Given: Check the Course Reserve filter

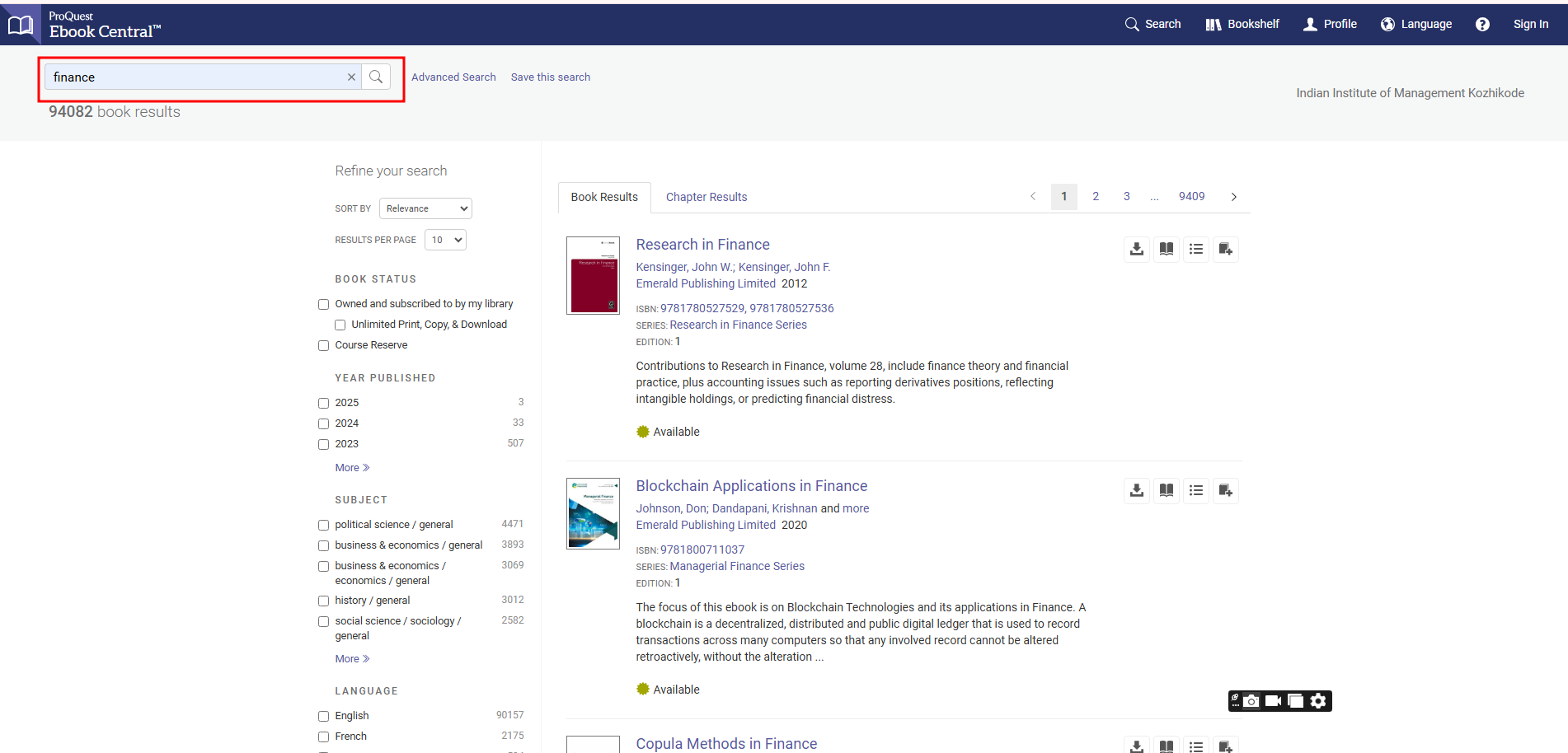Looking at the screenshot, I should (324, 346).
